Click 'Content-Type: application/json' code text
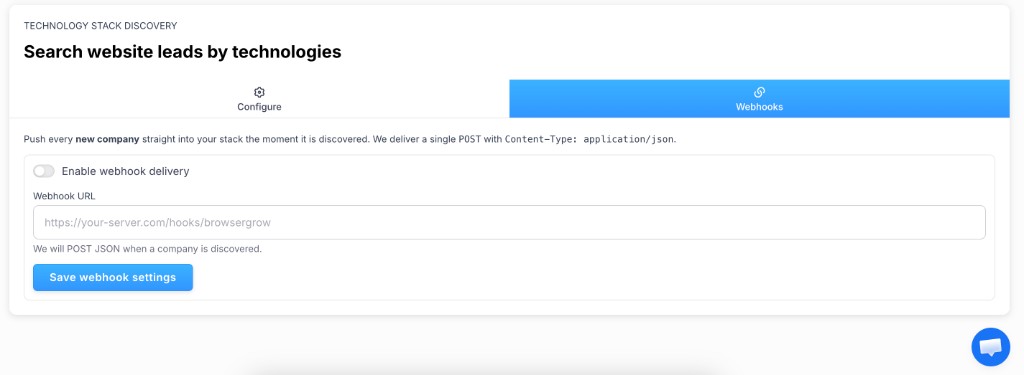 590,139
